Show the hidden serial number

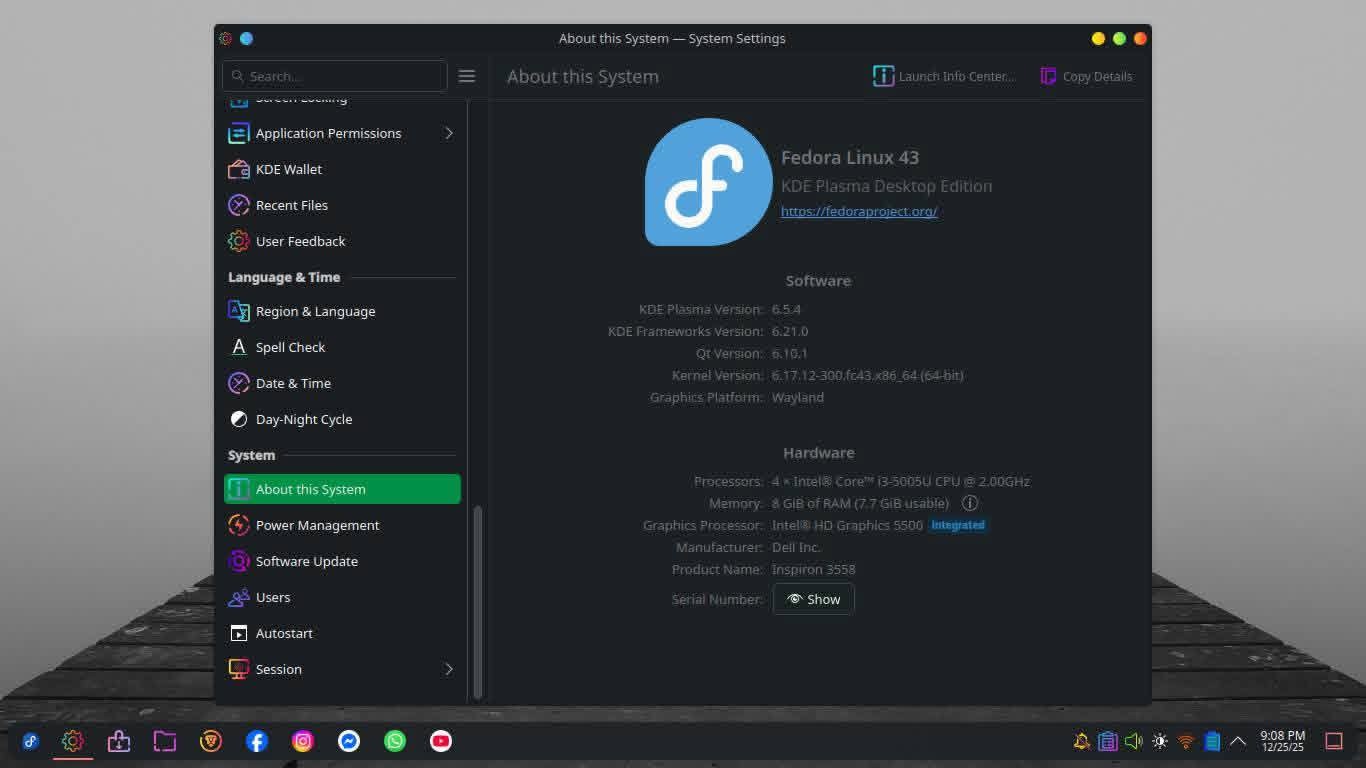(x=814, y=599)
